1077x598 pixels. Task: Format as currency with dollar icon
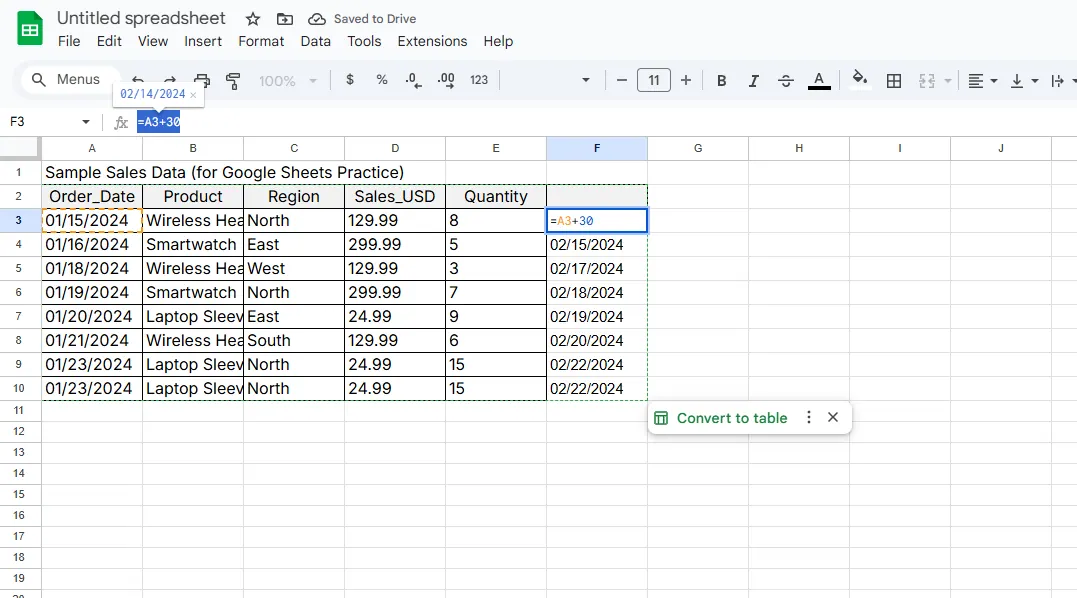pyautogui.click(x=349, y=80)
